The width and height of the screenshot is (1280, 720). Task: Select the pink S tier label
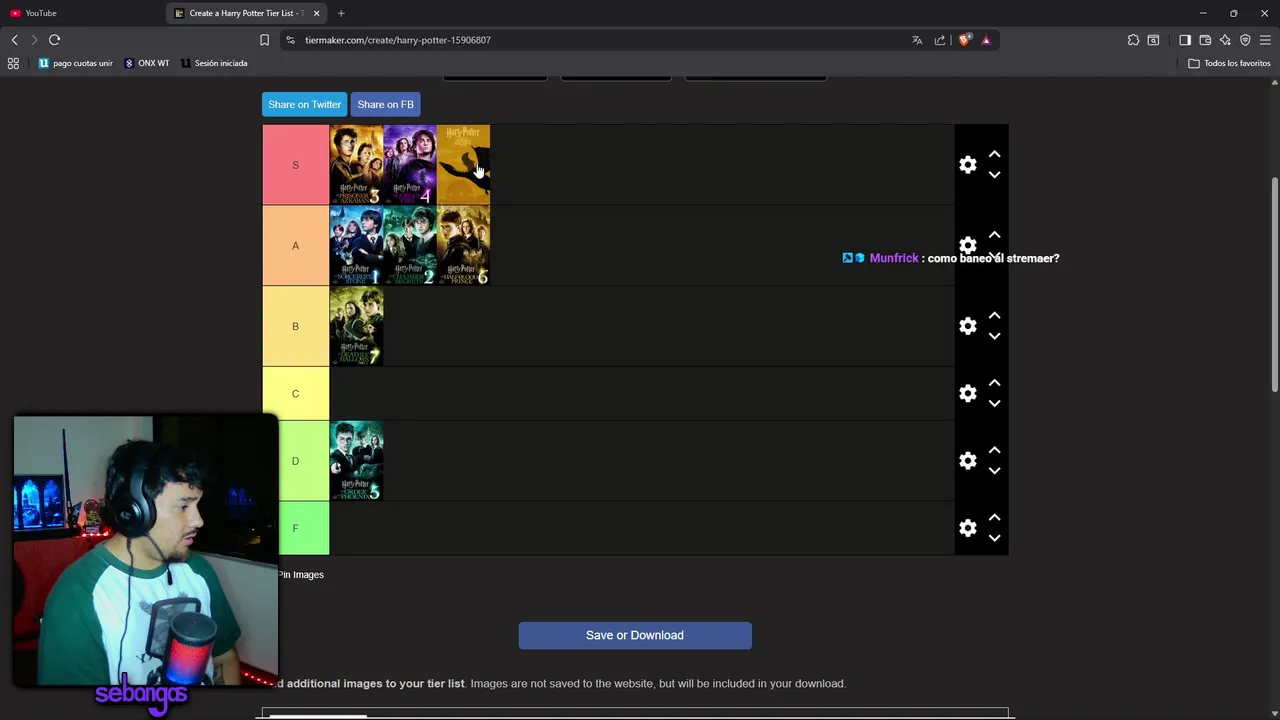pyautogui.click(x=295, y=165)
